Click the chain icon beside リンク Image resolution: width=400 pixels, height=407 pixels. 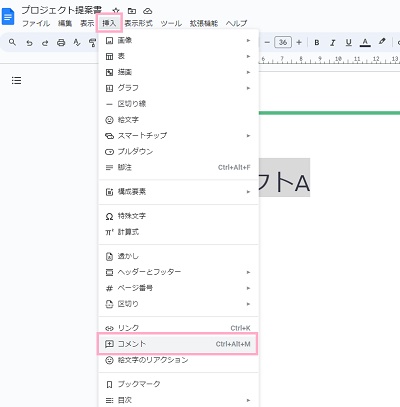109,328
